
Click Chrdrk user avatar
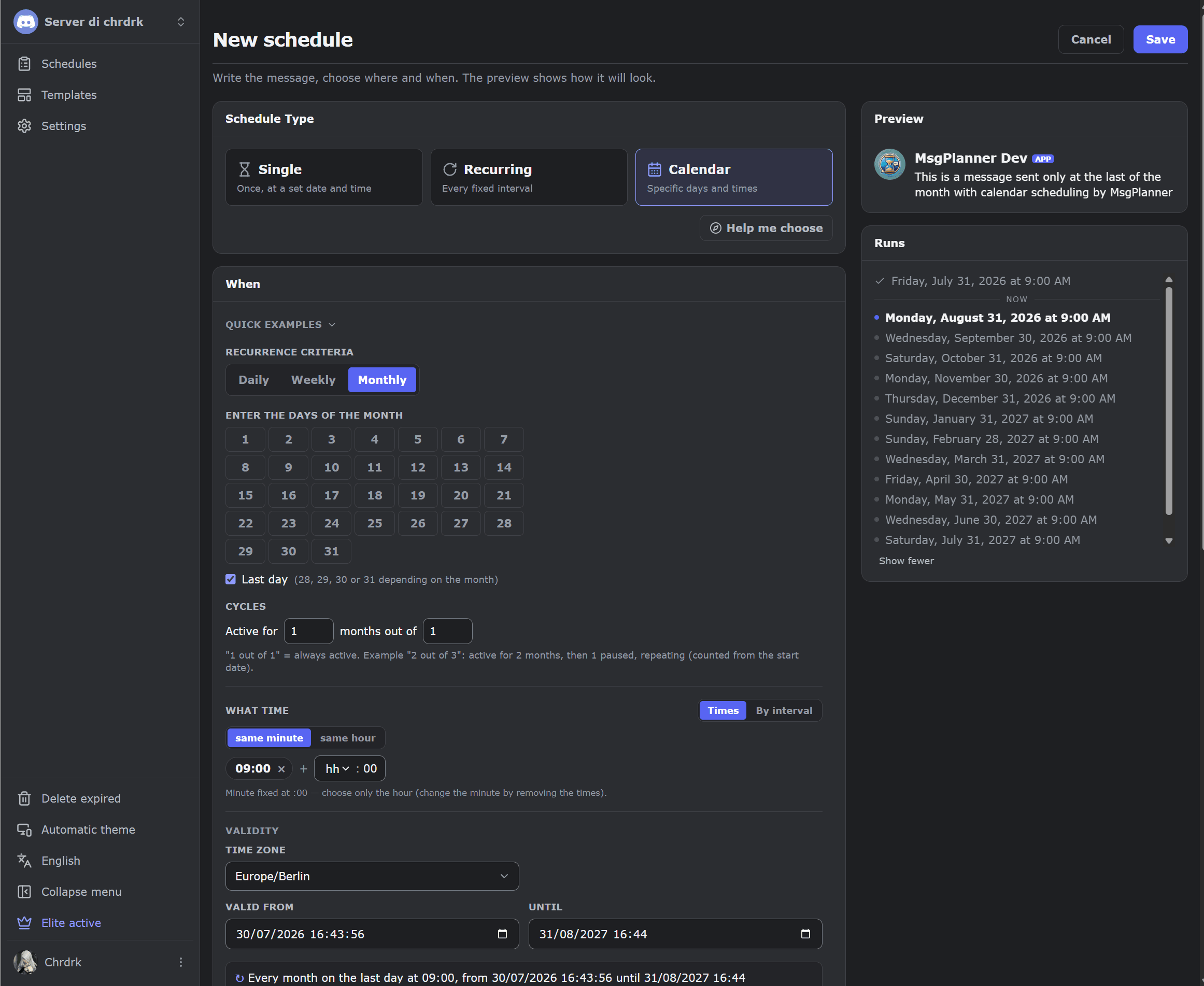pos(25,962)
